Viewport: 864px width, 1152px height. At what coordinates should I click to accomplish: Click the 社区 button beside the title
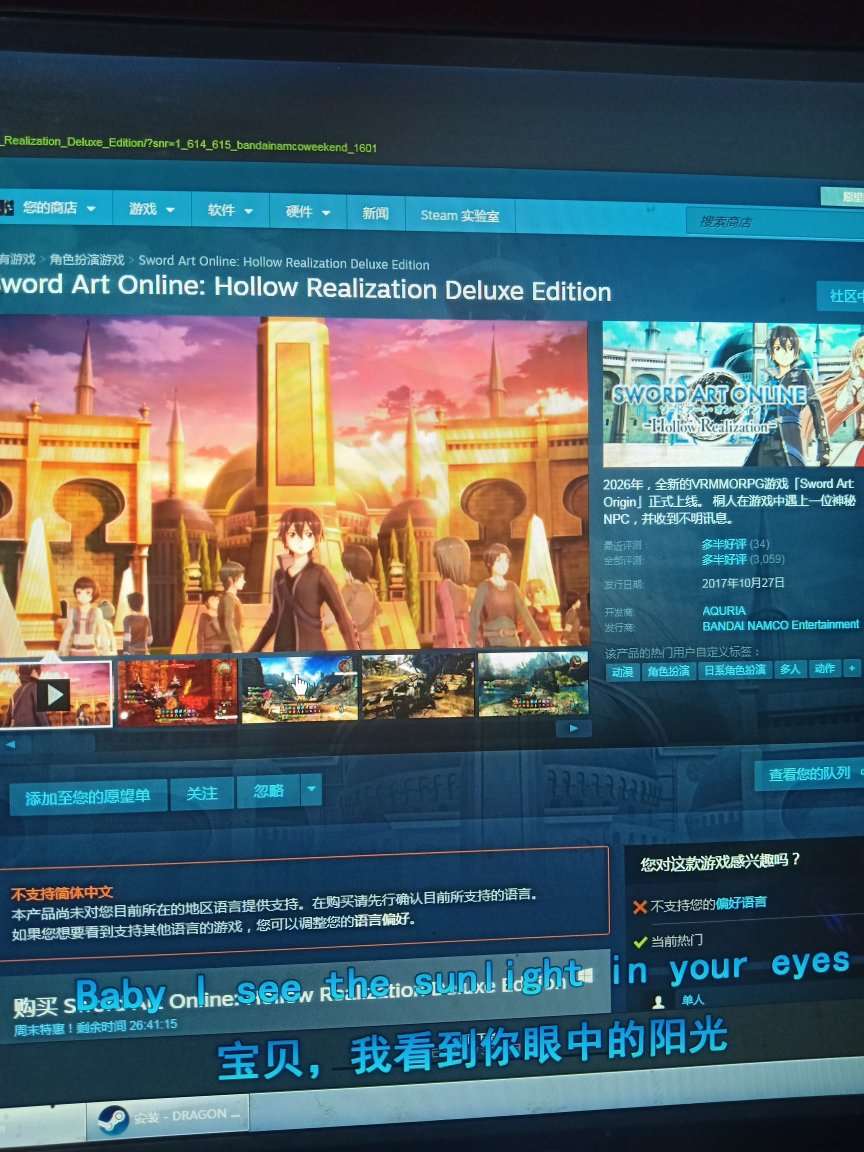pos(841,295)
